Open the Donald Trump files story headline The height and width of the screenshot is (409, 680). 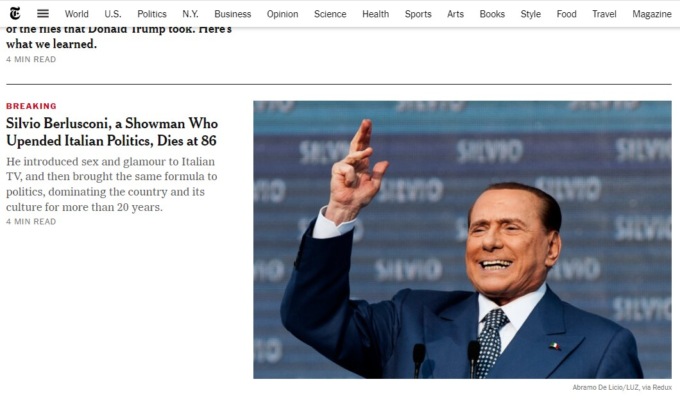click(119, 37)
